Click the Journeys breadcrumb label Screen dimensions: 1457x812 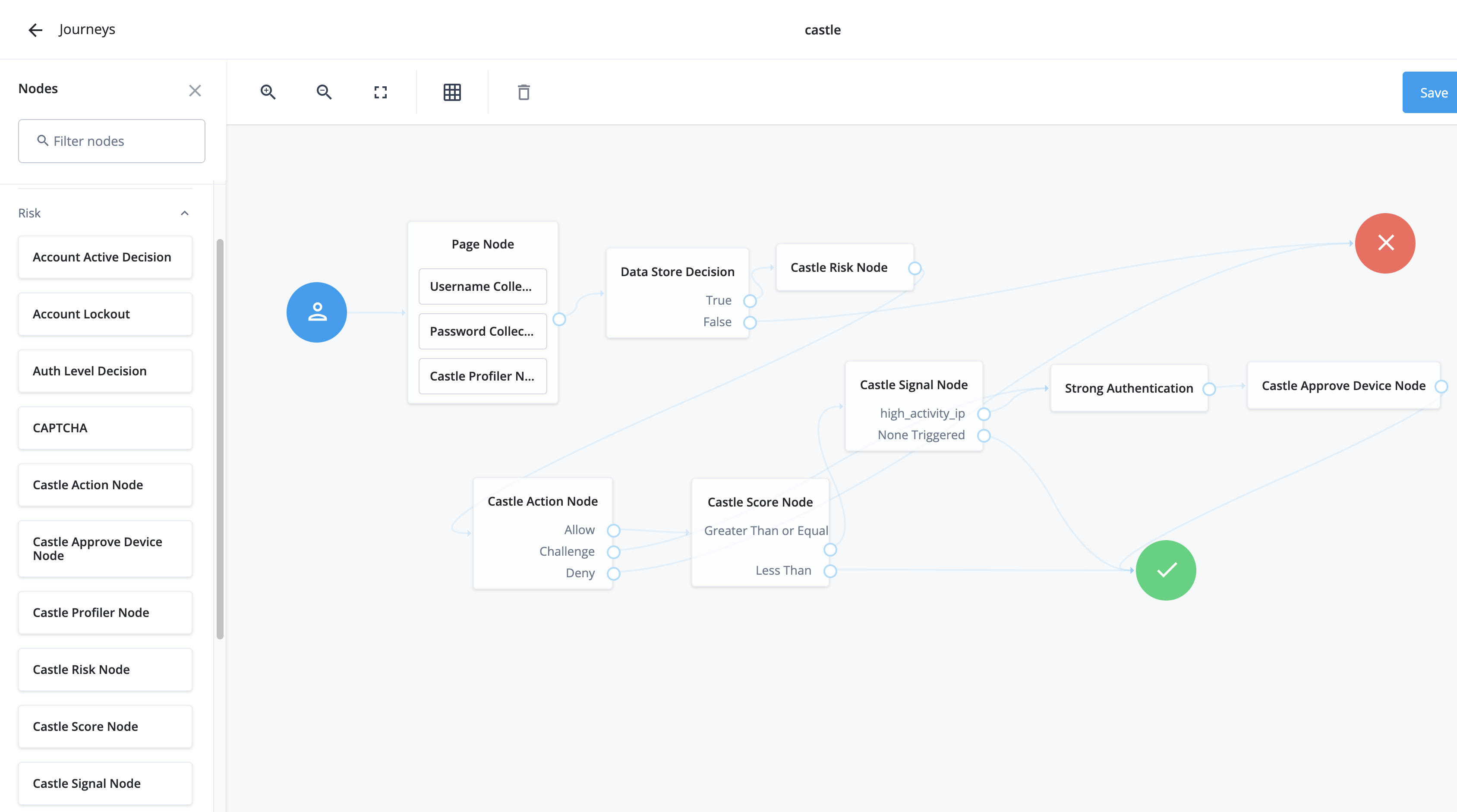click(x=87, y=29)
